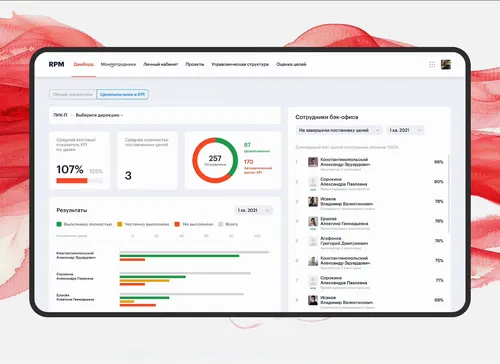Viewport: 500px width, 364px height.
Task: Open Исаков's avatar in third list row
Action: 313,202
